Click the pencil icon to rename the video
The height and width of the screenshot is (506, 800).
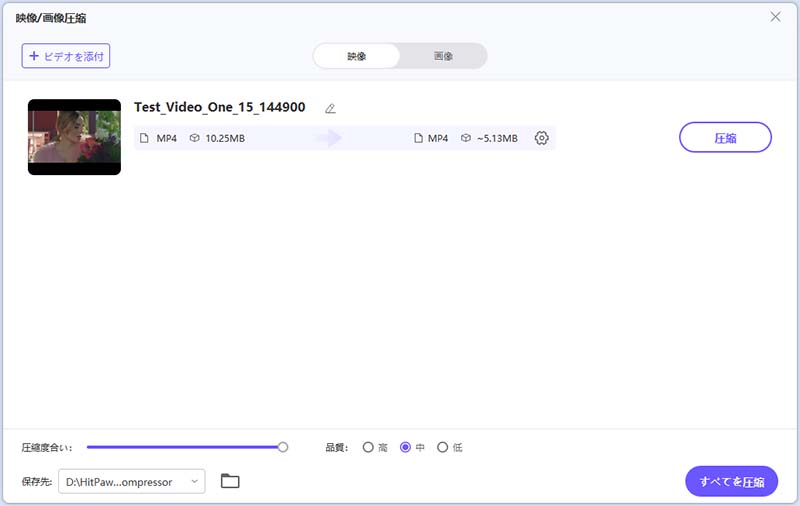point(331,108)
